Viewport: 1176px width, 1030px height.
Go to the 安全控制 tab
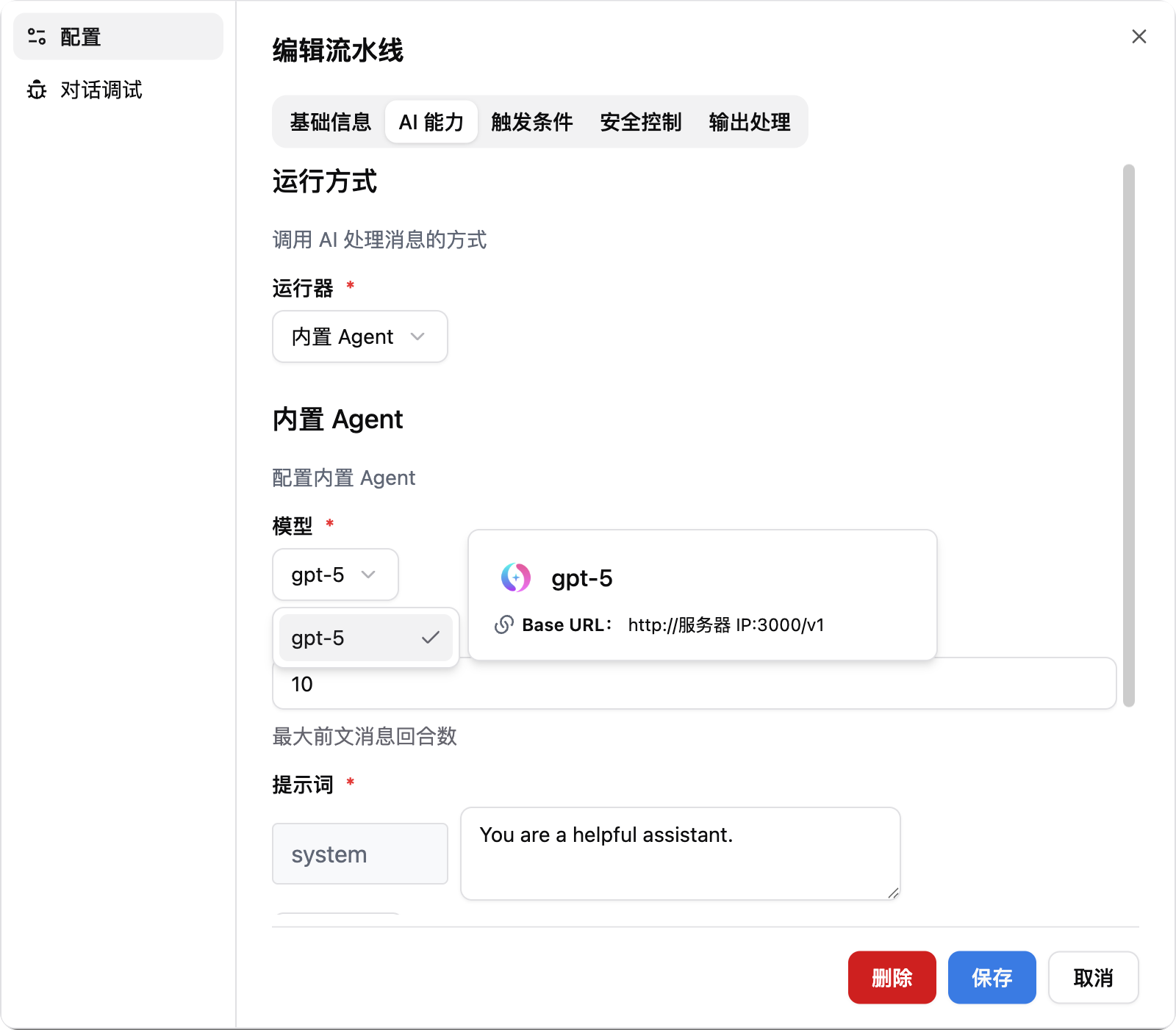(x=640, y=122)
